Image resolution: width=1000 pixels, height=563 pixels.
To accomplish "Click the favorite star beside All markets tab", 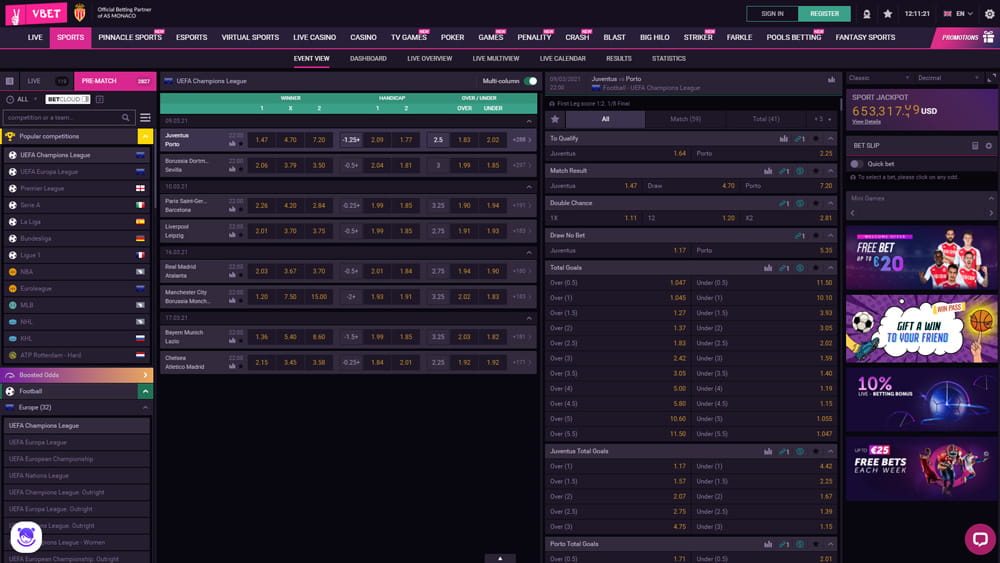I will pos(555,119).
